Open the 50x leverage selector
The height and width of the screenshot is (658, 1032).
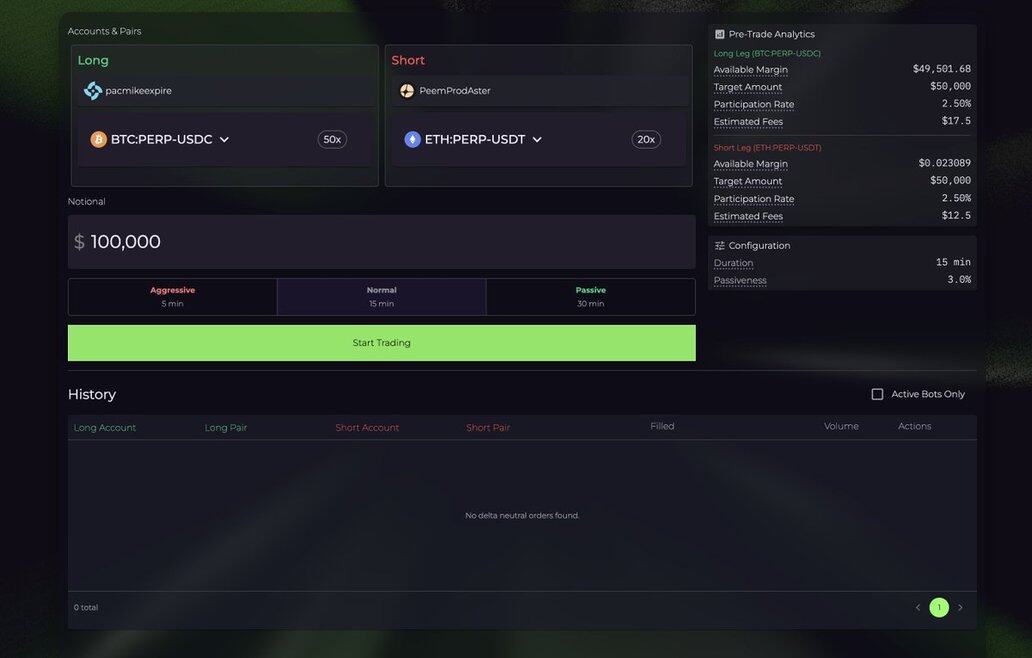[332, 140]
